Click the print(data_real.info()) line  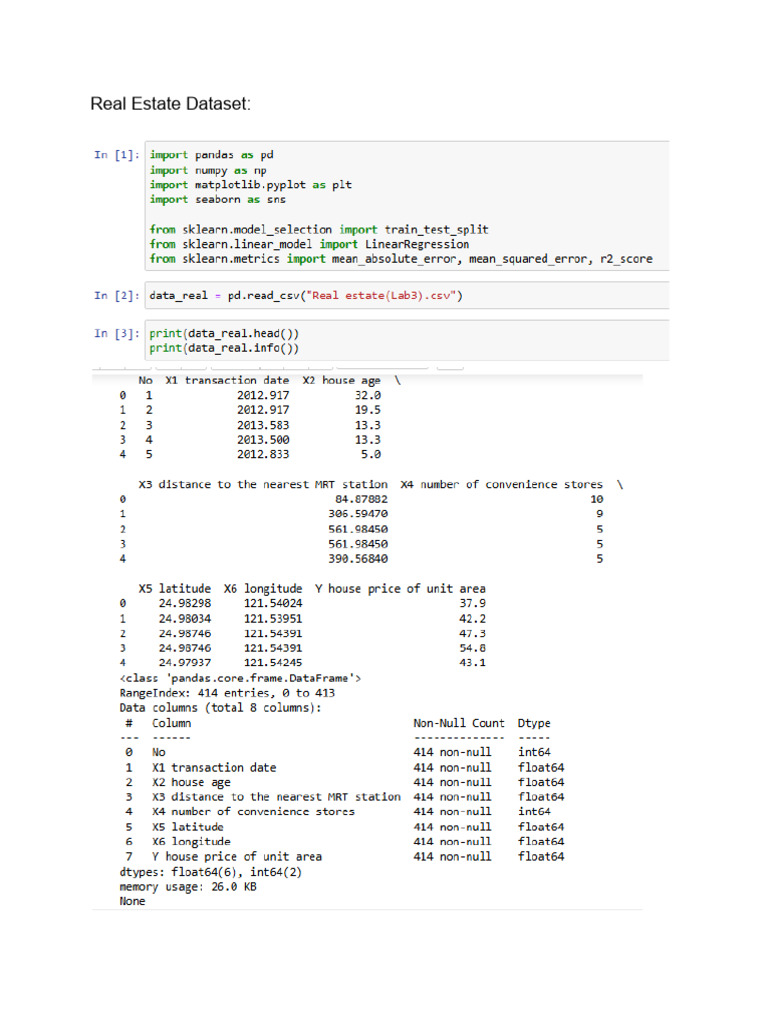(x=224, y=348)
